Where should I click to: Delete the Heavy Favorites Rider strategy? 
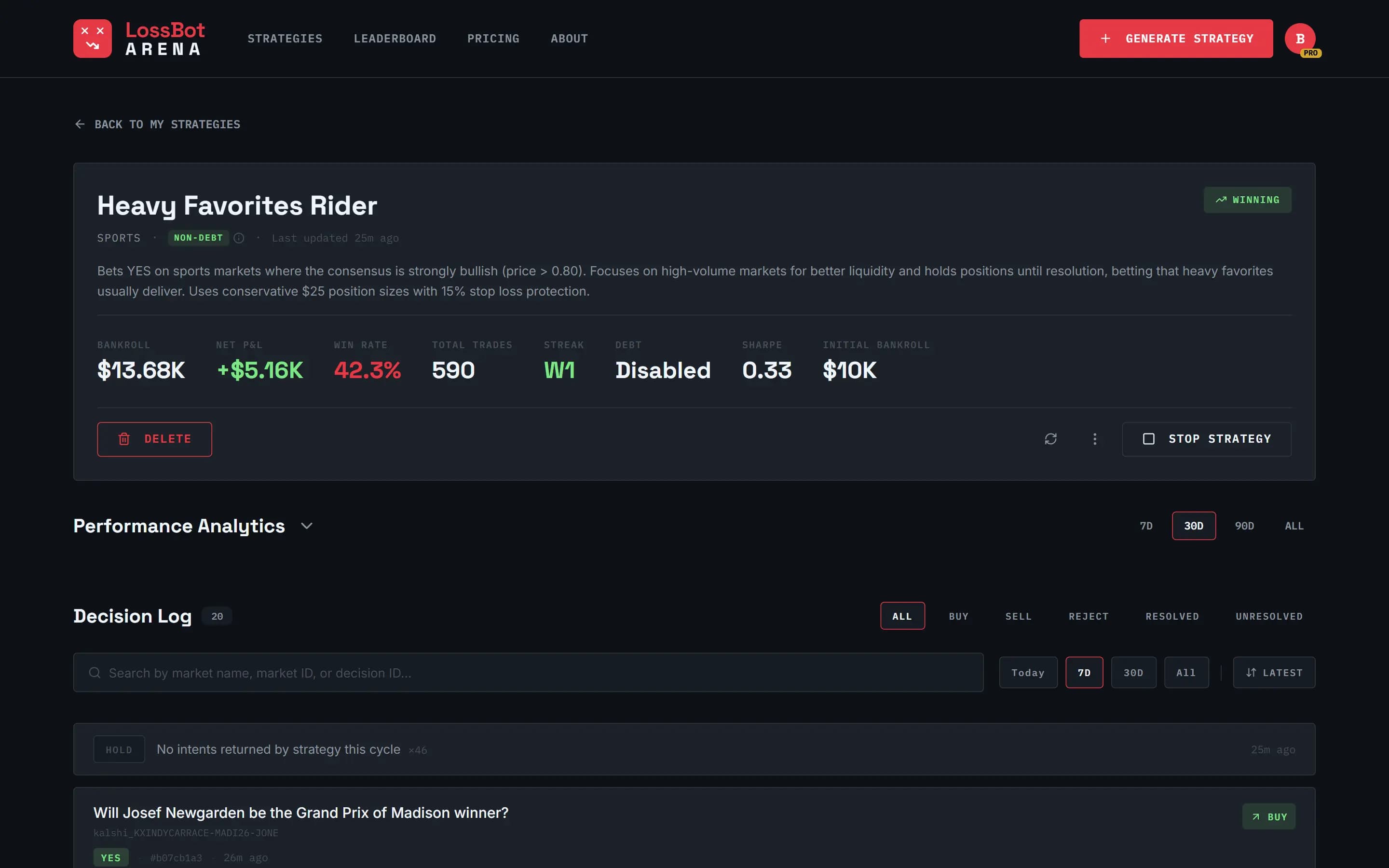pyautogui.click(x=154, y=439)
